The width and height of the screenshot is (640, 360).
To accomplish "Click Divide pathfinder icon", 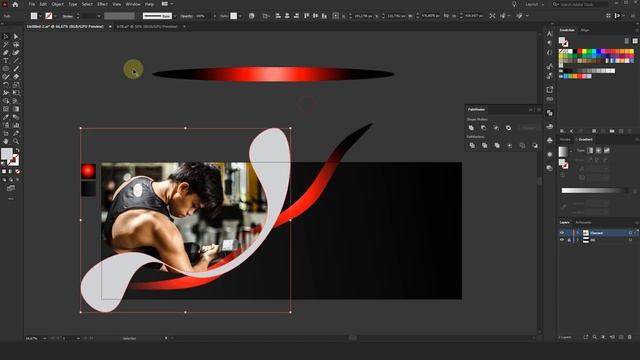I will click(472, 145).
